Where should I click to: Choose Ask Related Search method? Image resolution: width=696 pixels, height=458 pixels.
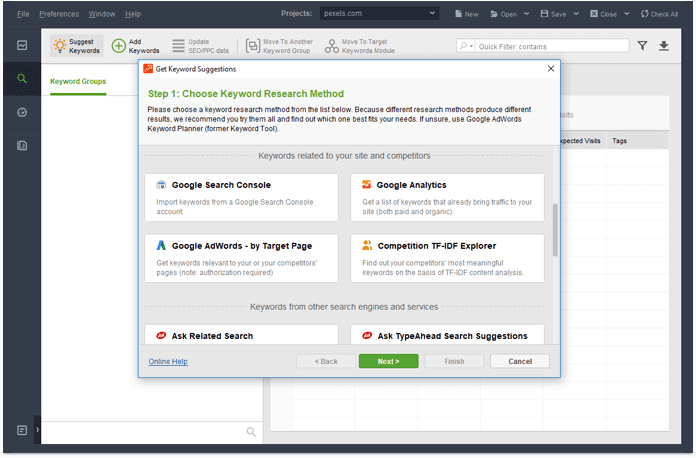click(x=241, y=335)
